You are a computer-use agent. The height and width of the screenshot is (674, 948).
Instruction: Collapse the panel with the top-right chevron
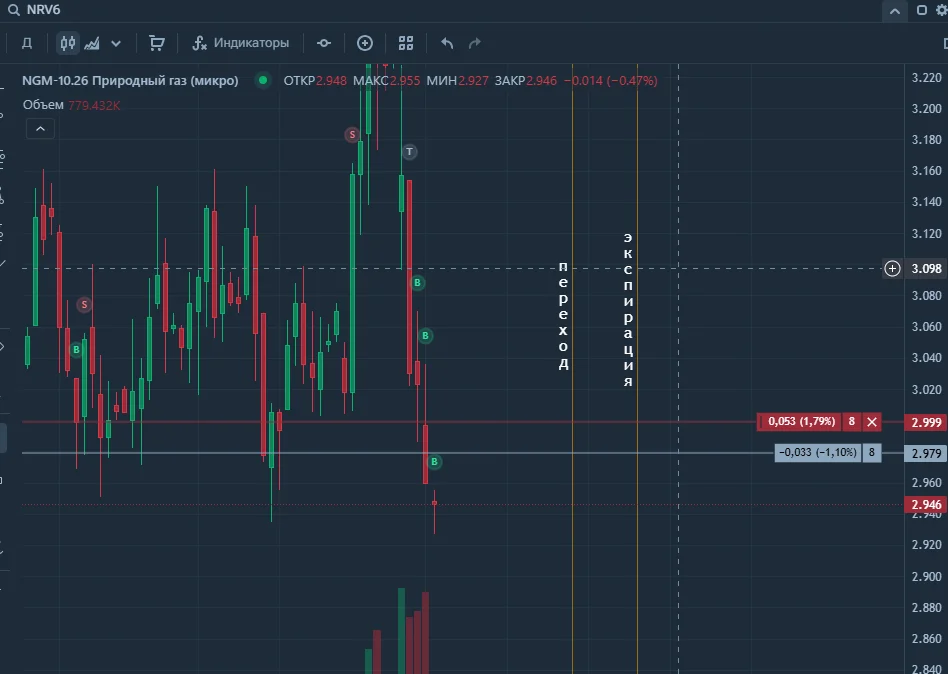tap(895, 11)
